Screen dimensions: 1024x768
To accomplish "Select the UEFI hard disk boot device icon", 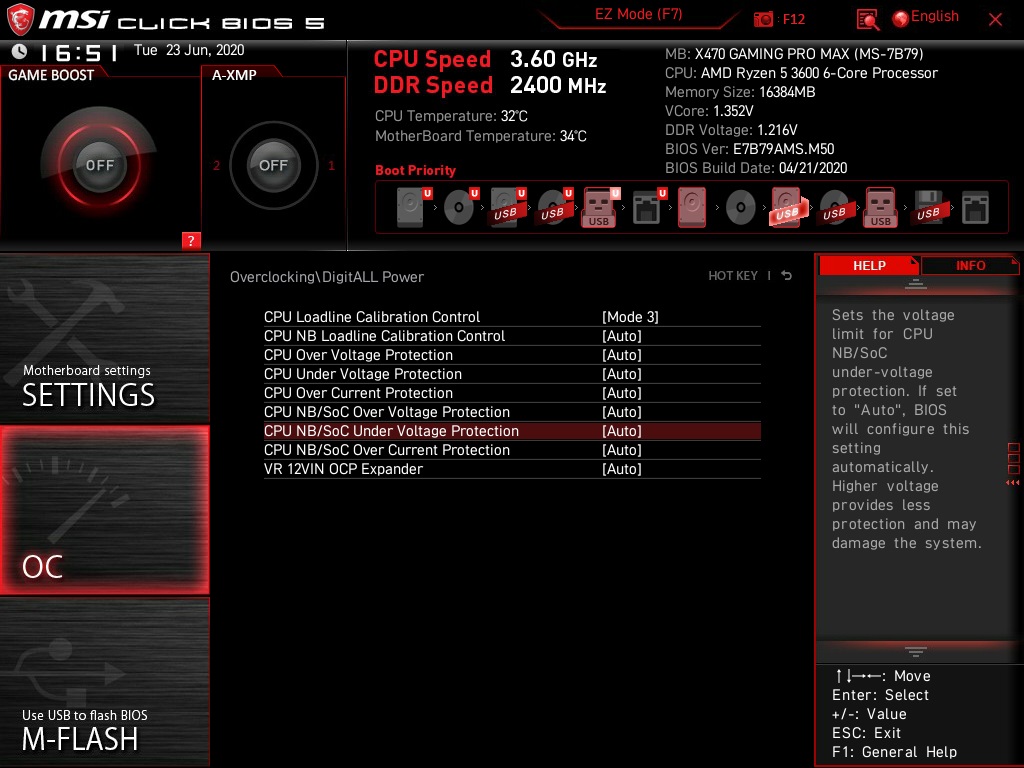I will click(x=414, y=207).
